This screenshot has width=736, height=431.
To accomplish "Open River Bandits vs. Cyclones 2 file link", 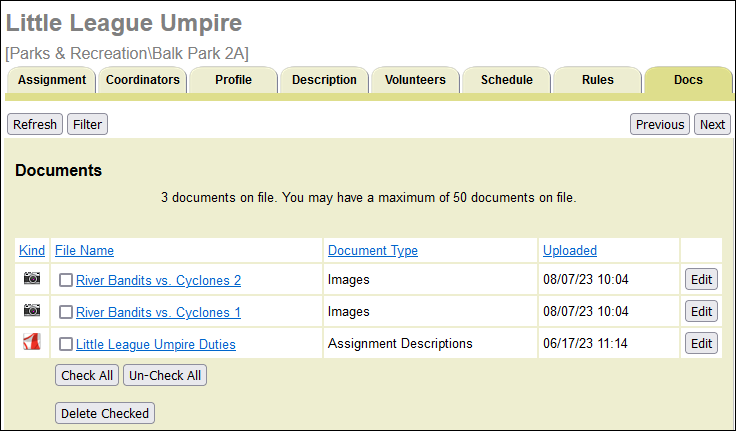I will [158, 281].
